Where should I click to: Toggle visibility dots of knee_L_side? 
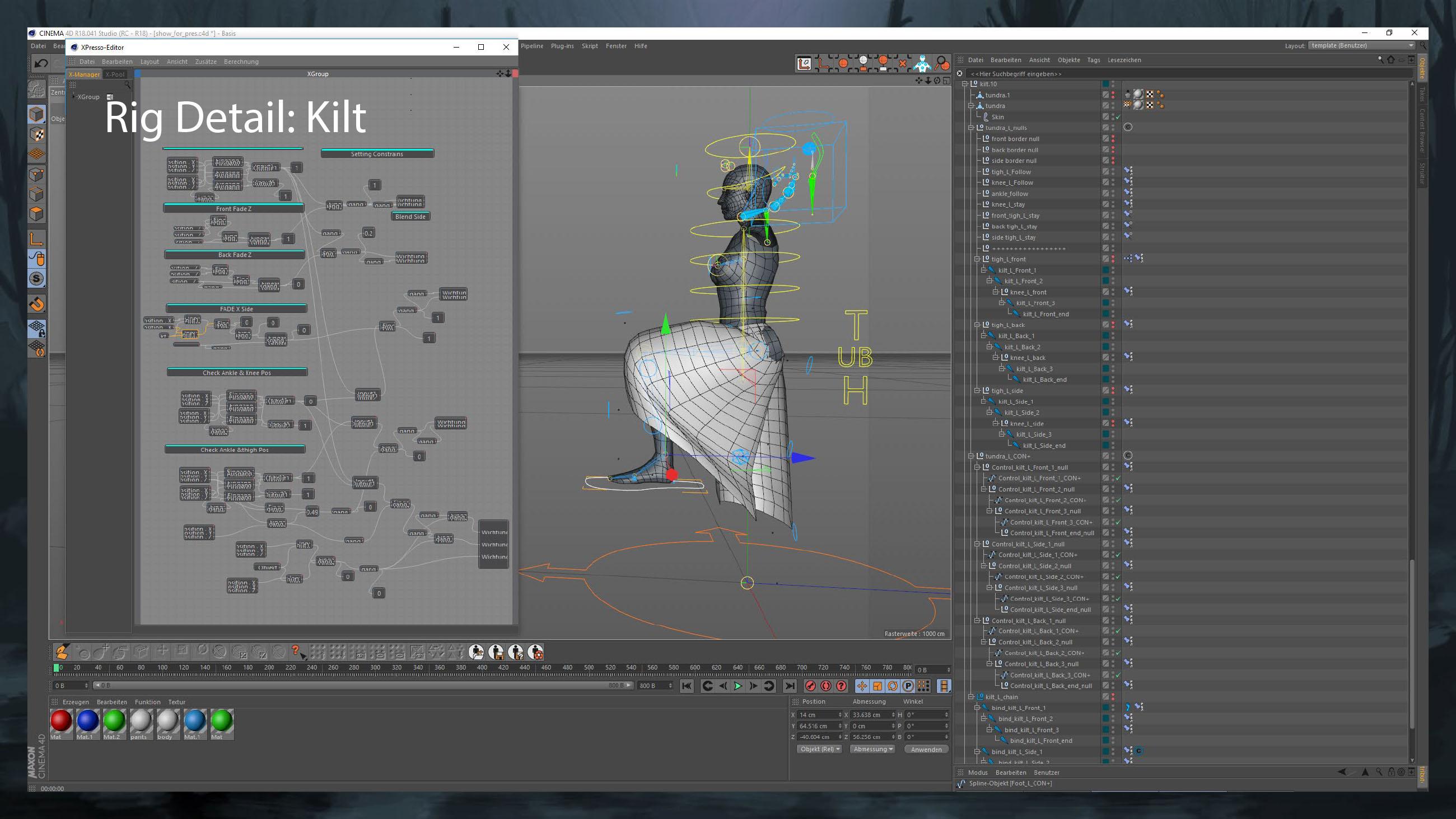coord(1113,423)
